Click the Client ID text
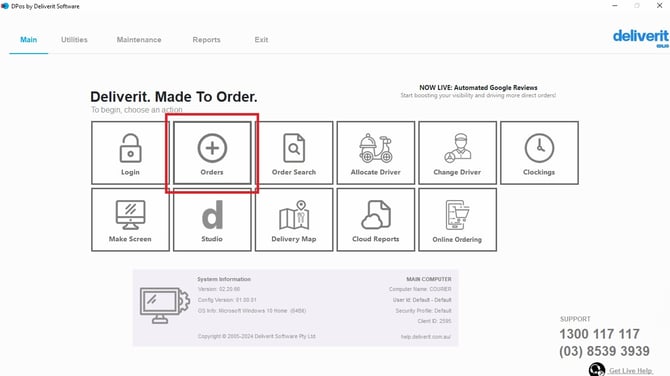The height and width of the screenshot is (376, 670). 434,321
